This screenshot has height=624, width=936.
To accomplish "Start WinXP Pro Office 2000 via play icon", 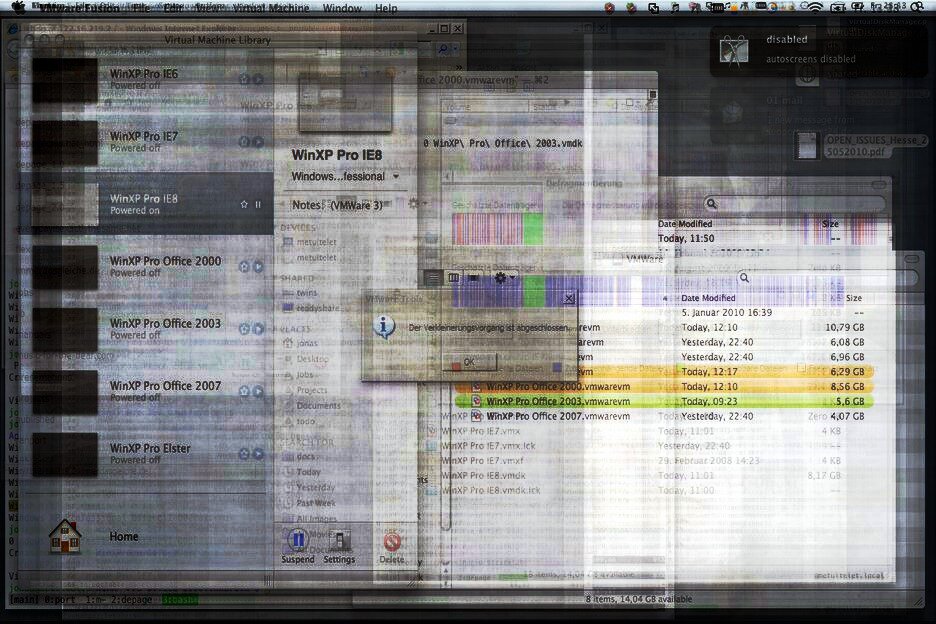I will click(x=258, y=266).
